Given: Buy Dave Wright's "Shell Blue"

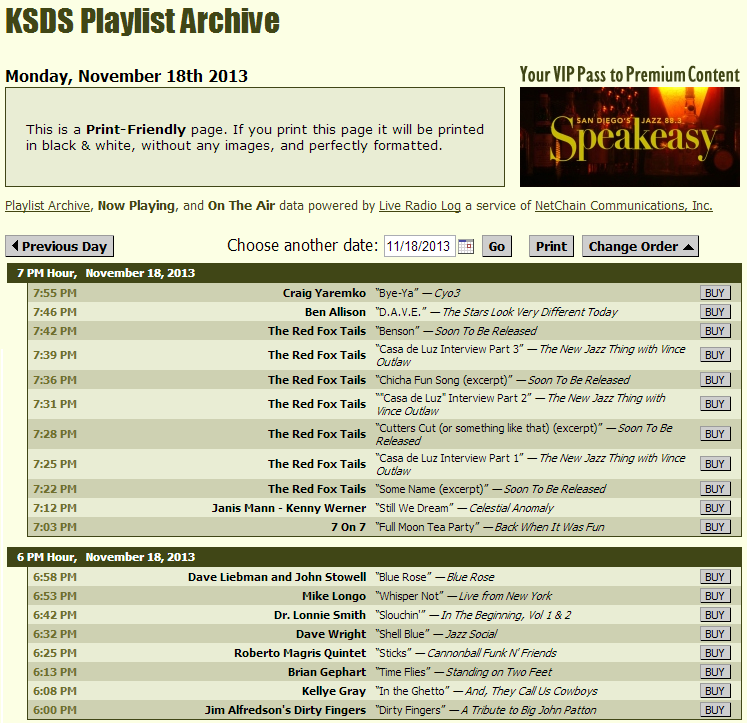Looking at the screenshot, I should 715,634.
